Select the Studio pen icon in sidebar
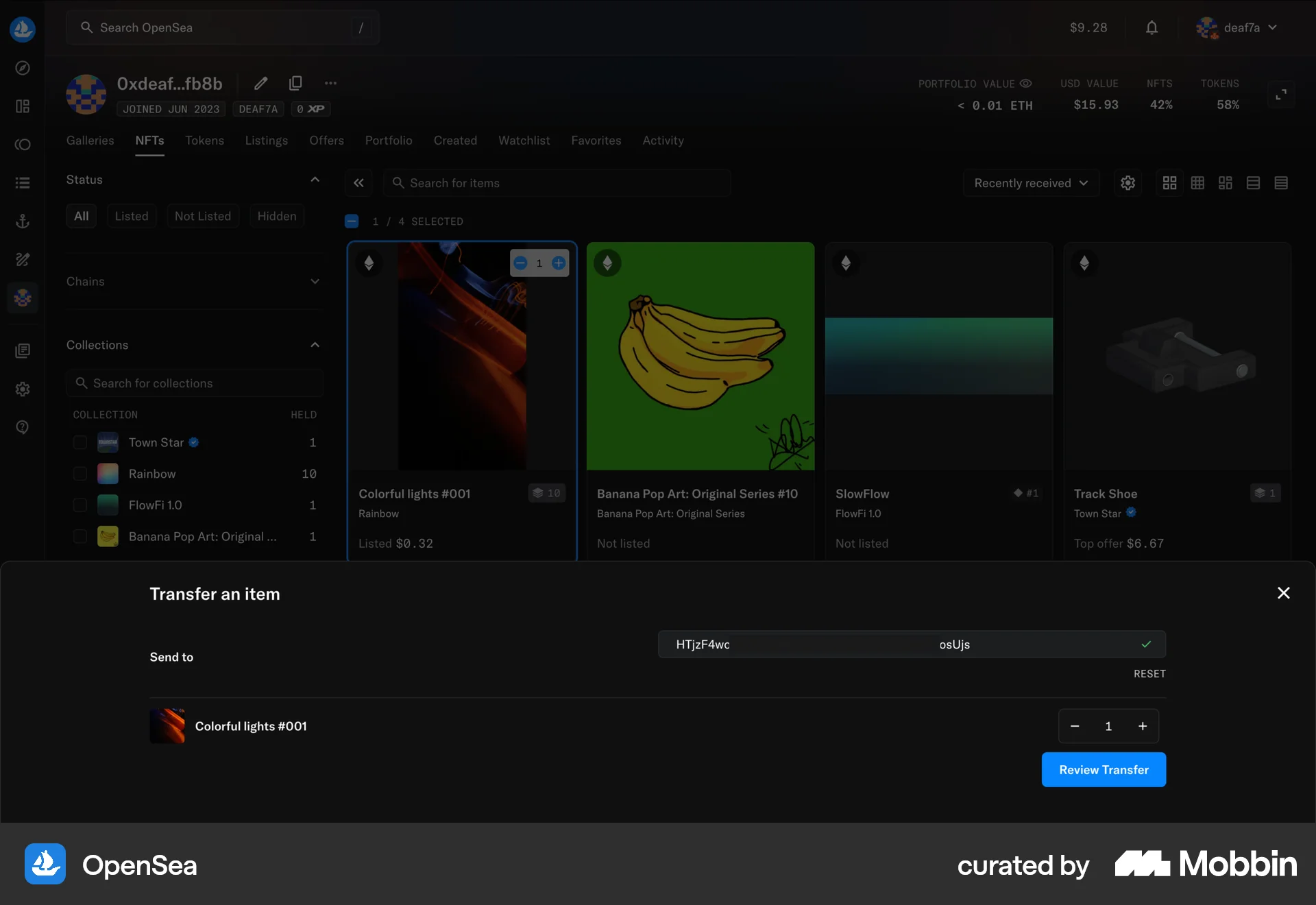 tap(23, 260)
